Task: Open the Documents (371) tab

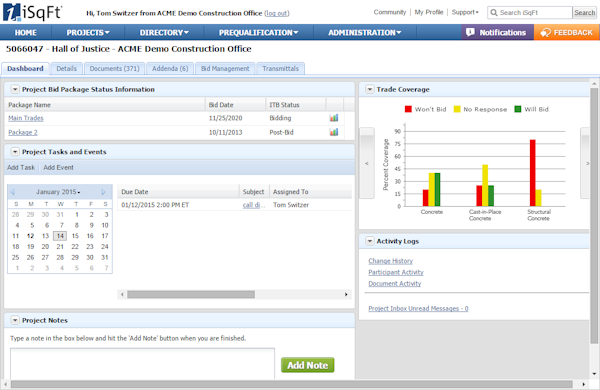Action: tap(114, 69)
